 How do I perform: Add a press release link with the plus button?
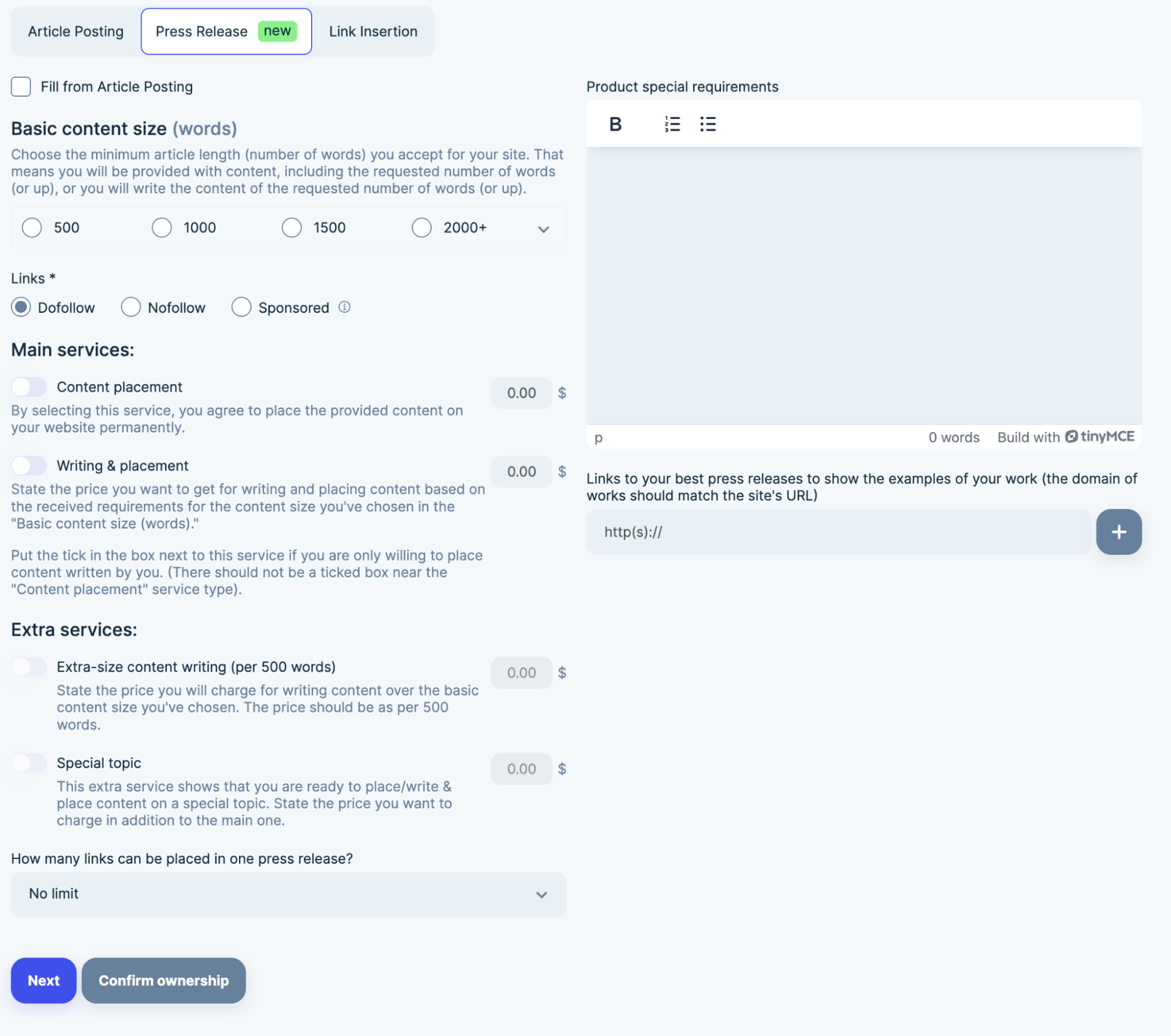(x=1118, y=531)
